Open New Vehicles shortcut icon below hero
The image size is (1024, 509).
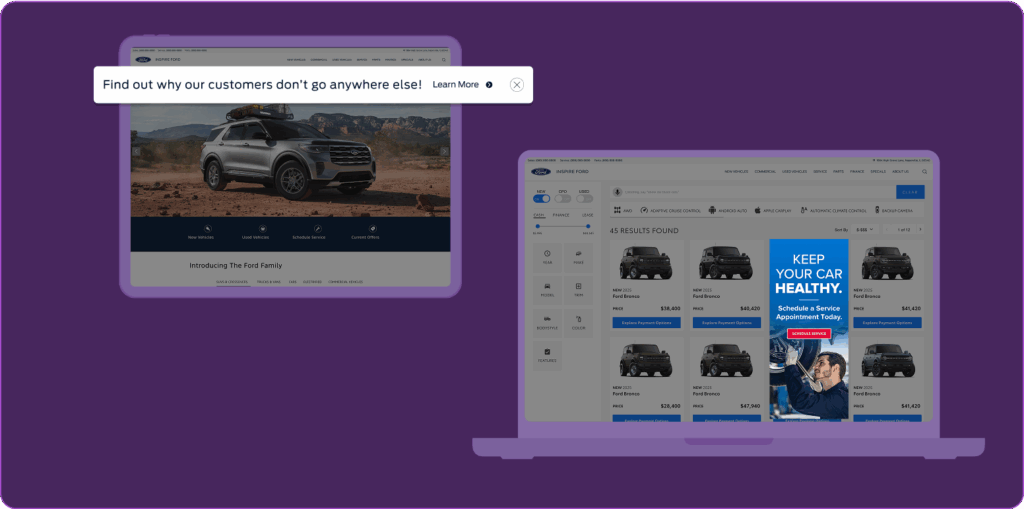point(208,229)
